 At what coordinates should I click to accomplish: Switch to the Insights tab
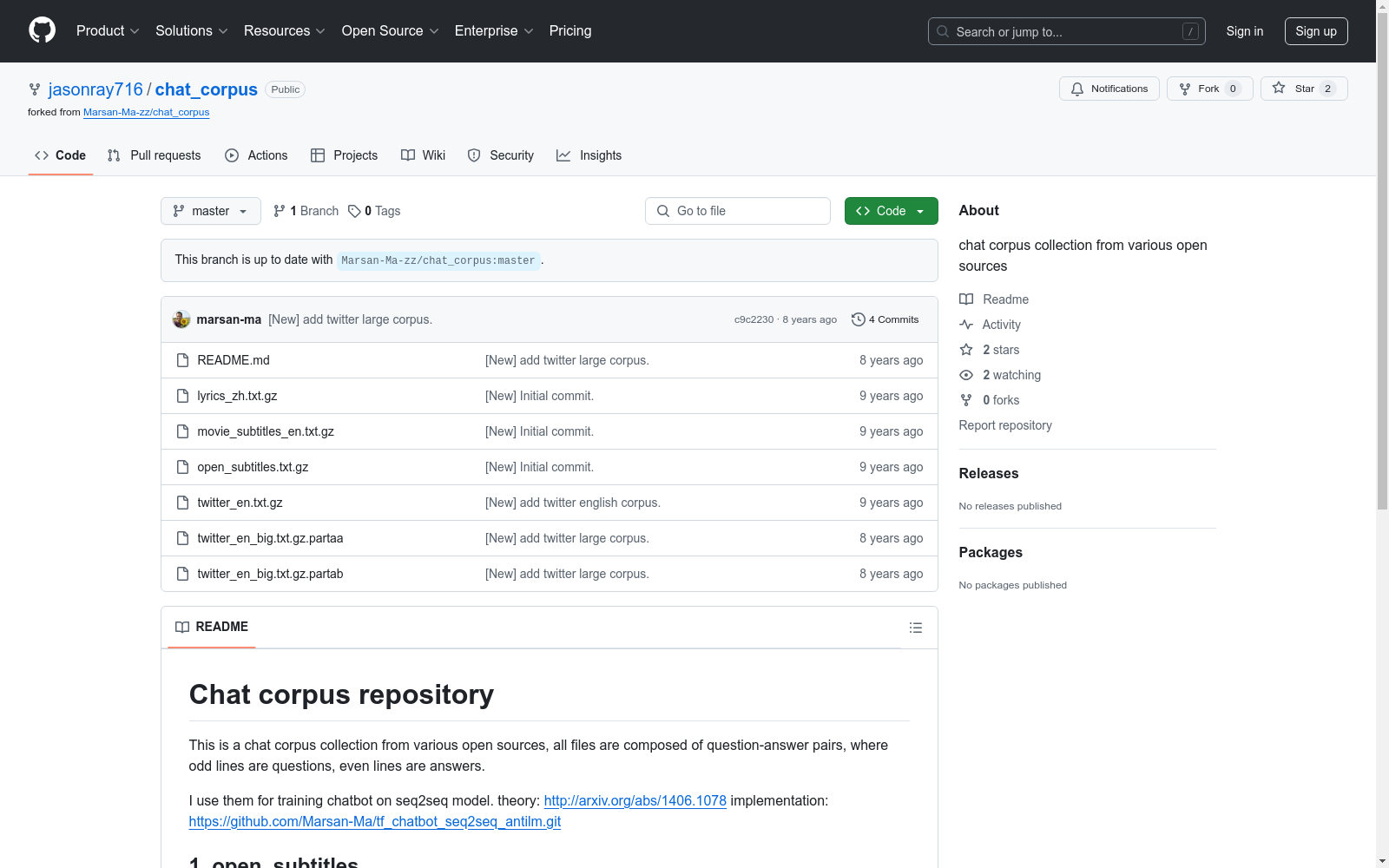tap(589, 155)
